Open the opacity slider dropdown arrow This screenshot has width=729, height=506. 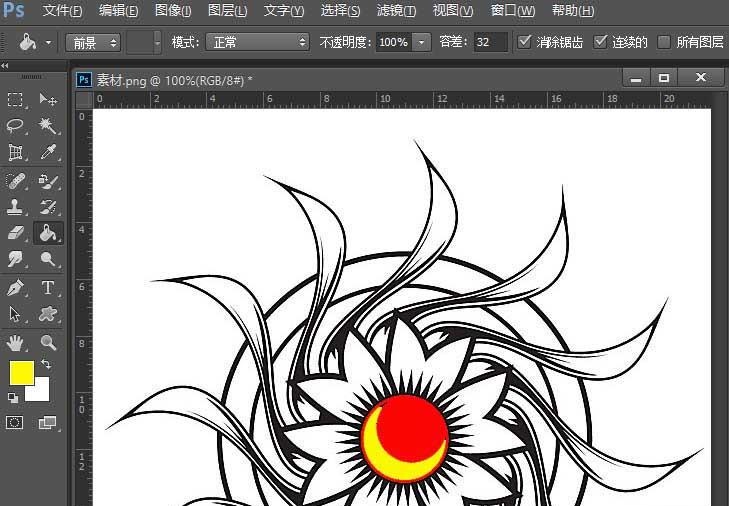pyautogui.click(x=421, y=42)
